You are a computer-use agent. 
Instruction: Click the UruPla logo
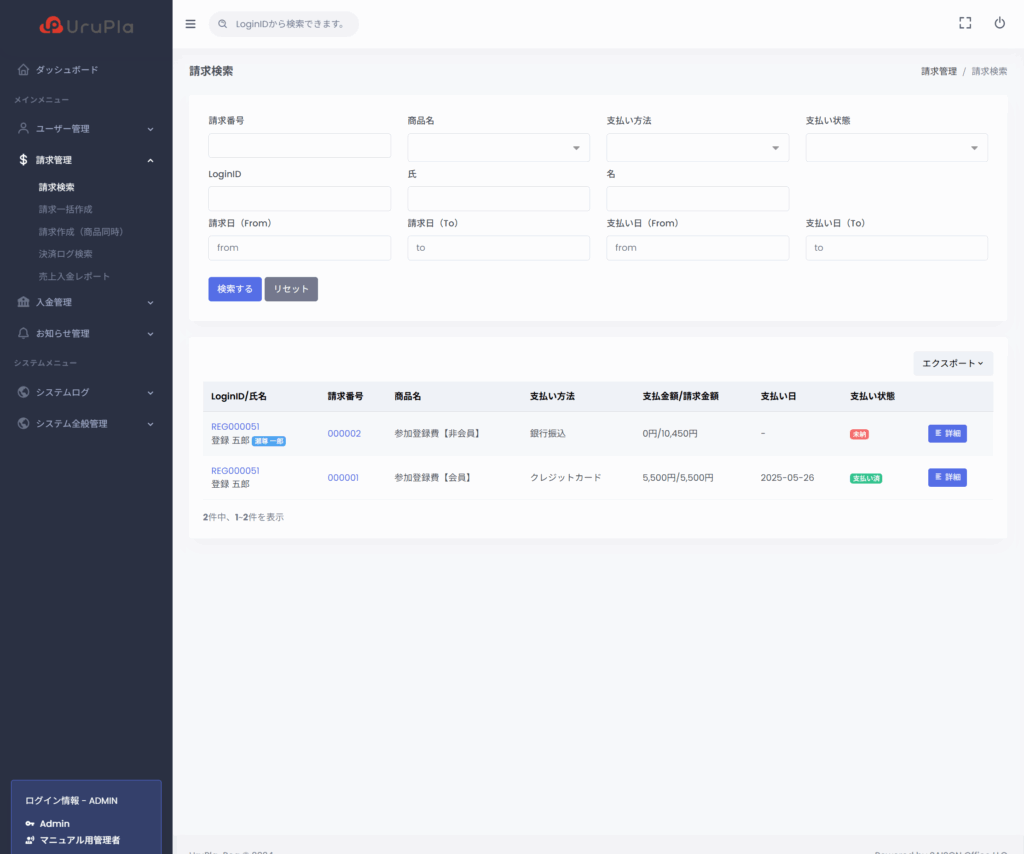click(86, 26)
